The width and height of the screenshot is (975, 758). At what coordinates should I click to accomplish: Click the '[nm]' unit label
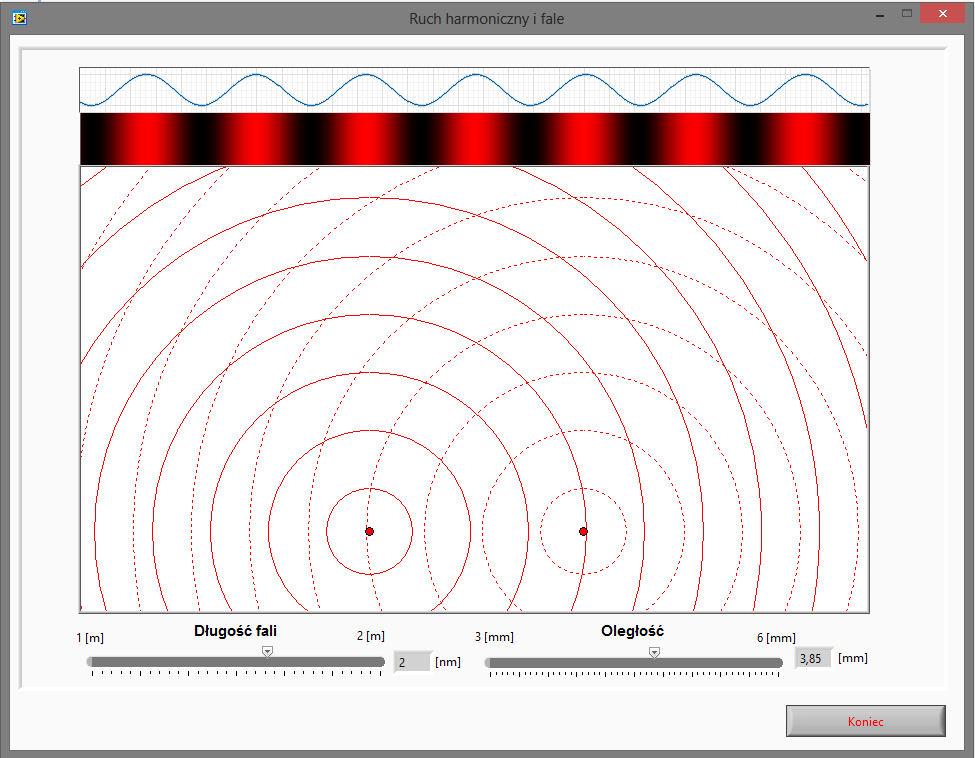click(x=448, y=662)
